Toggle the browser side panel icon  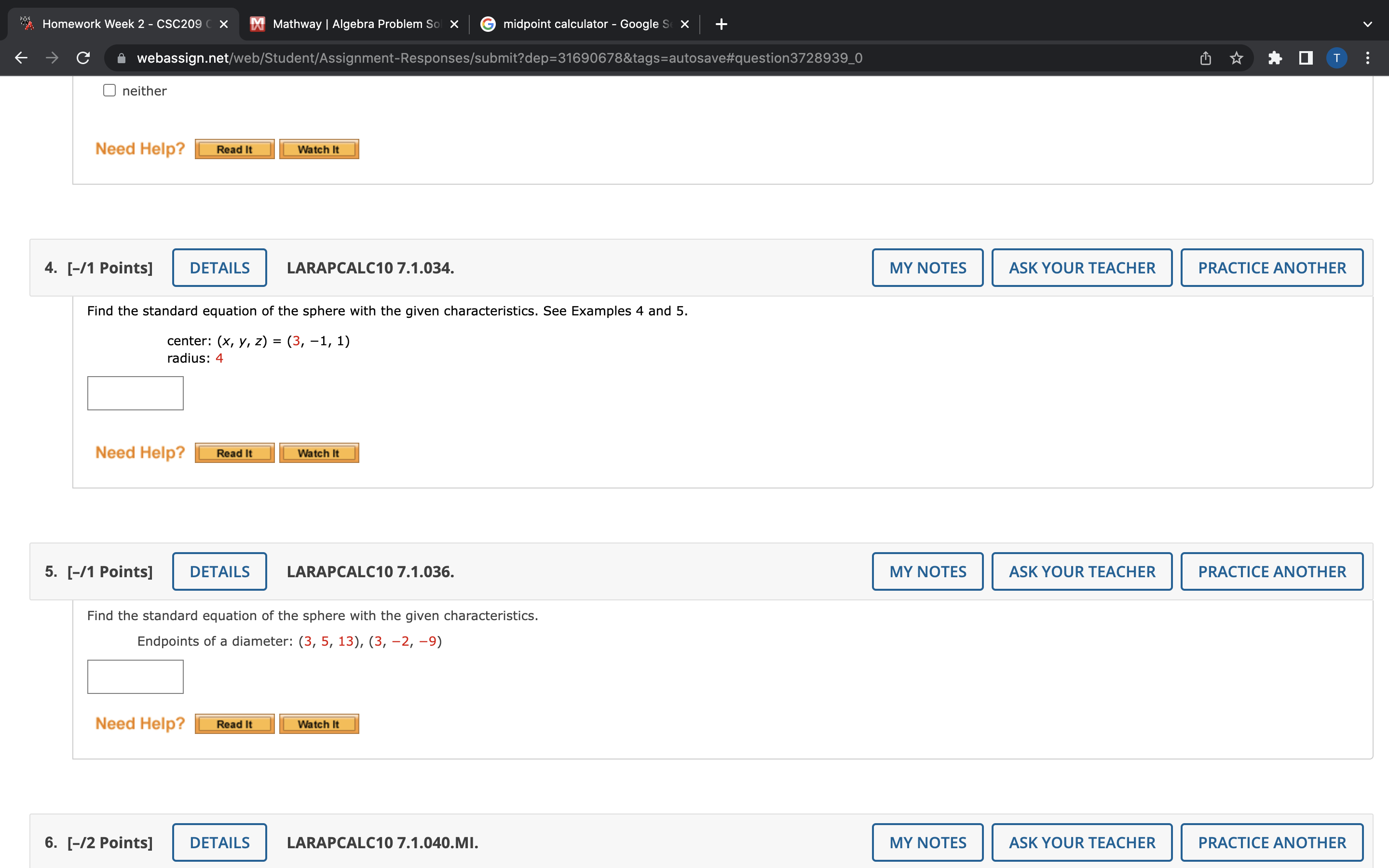pos(1306,58)
